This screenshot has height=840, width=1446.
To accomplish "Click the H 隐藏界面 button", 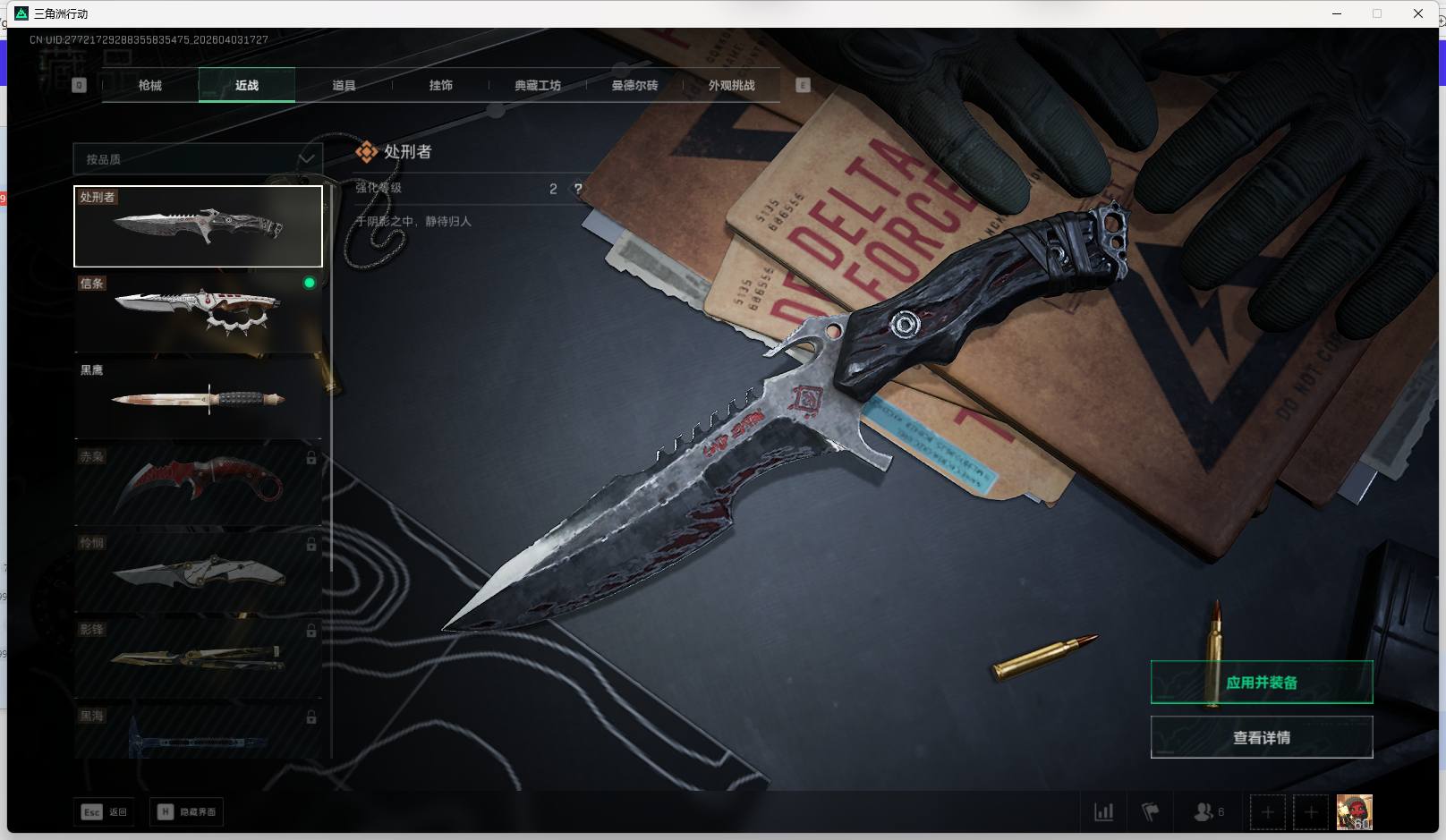I will pos(186,812).
